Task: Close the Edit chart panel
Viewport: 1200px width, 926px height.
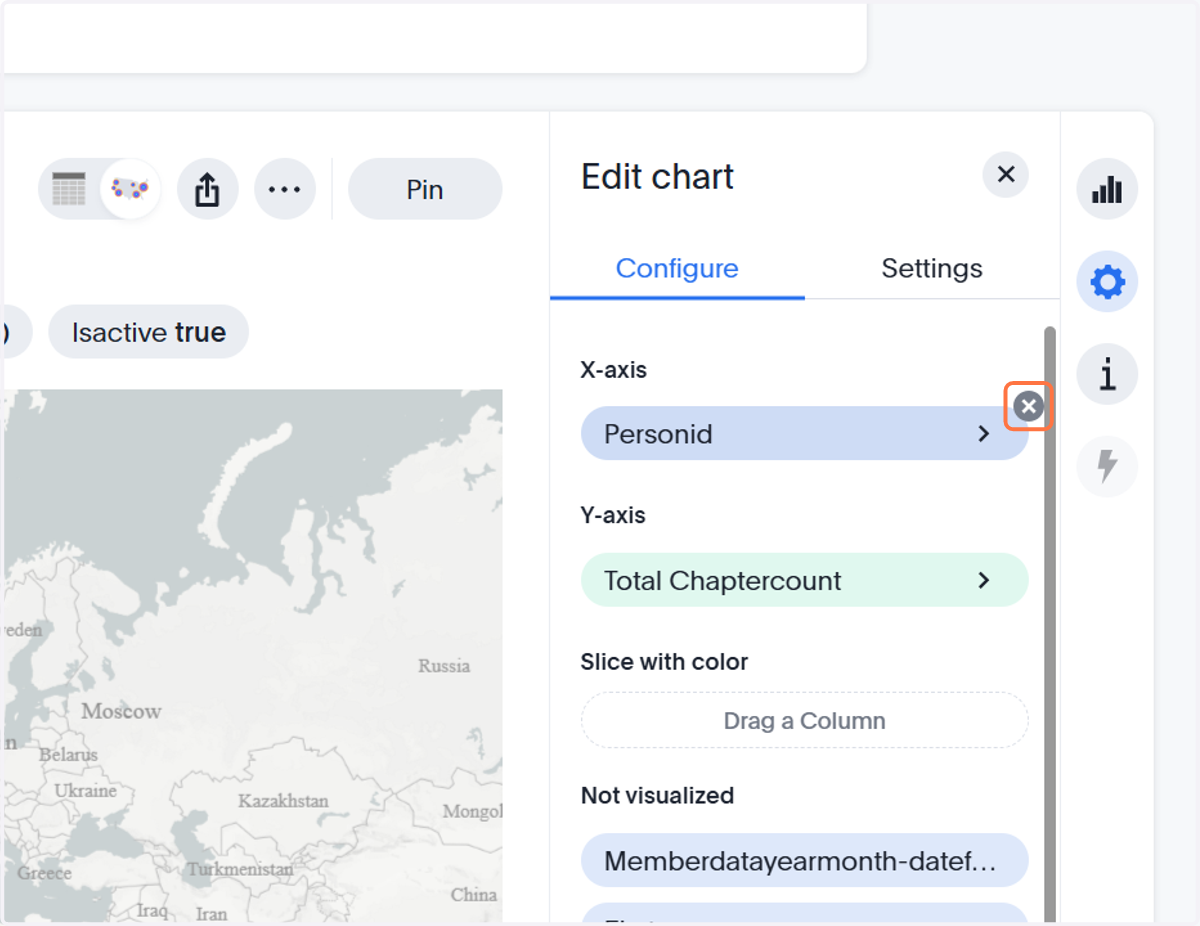Action: tap(1006, 175)
